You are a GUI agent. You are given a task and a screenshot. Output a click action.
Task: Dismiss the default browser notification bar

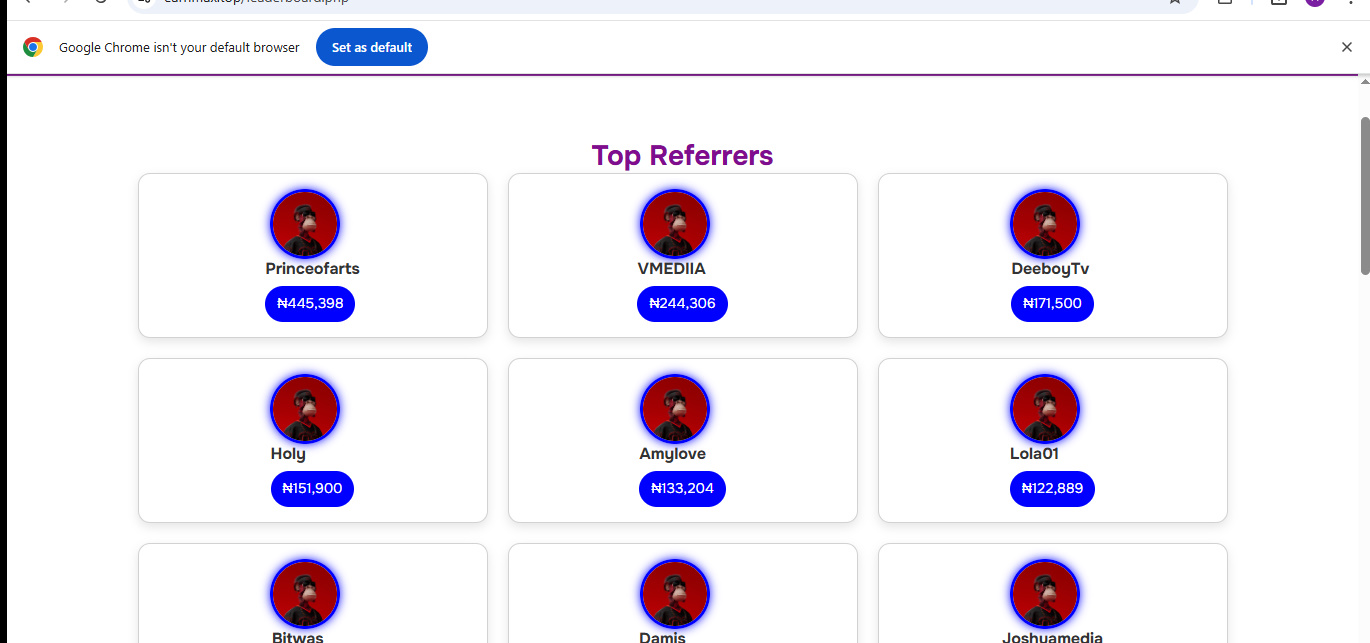(x=1347, y=47)
